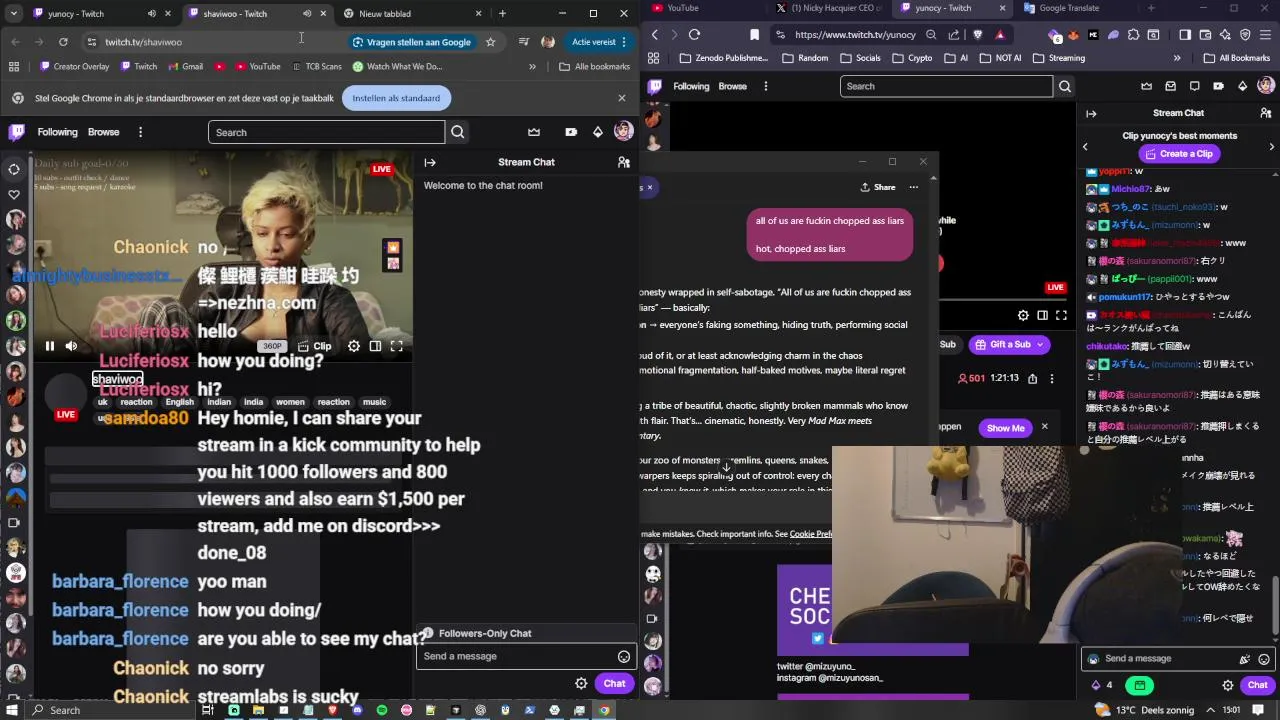This screenshot has width=1280, height=720.
Task: Toggle fullscreen on yunocy player
Action: [x=1061, y=315]
